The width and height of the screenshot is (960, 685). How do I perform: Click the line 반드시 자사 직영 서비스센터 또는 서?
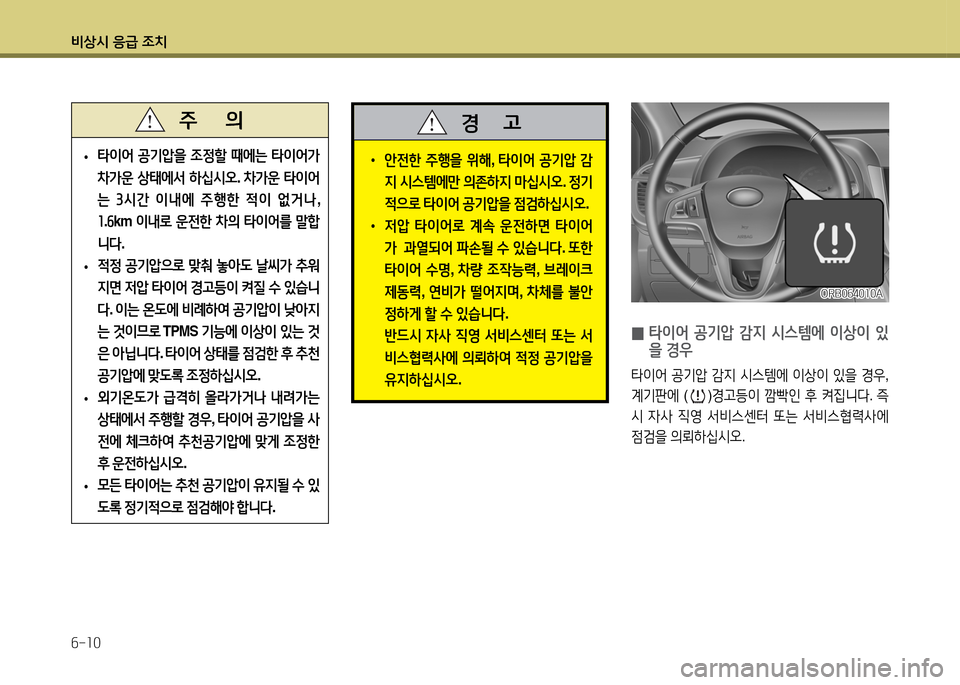point(488,335)
